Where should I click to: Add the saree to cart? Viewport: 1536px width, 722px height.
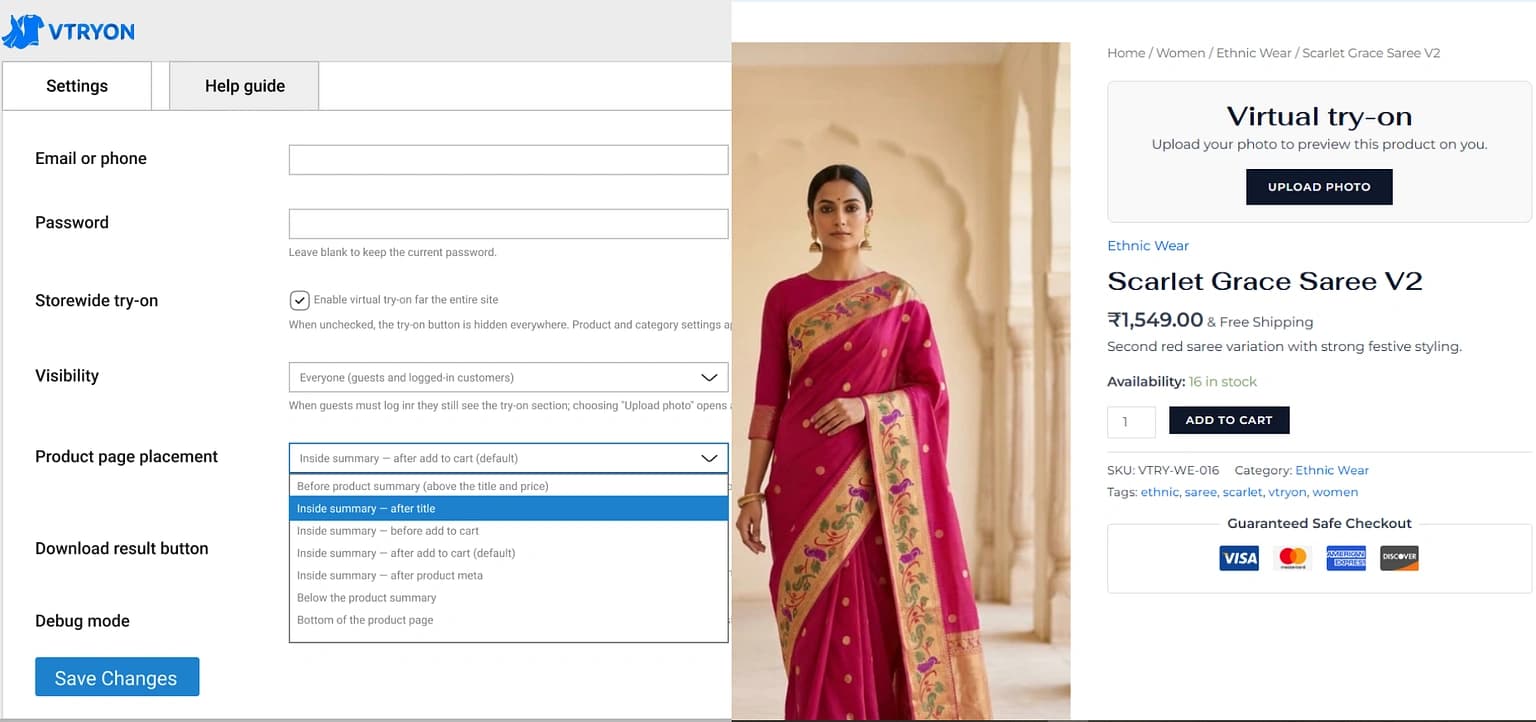(x=1228, y=420)
